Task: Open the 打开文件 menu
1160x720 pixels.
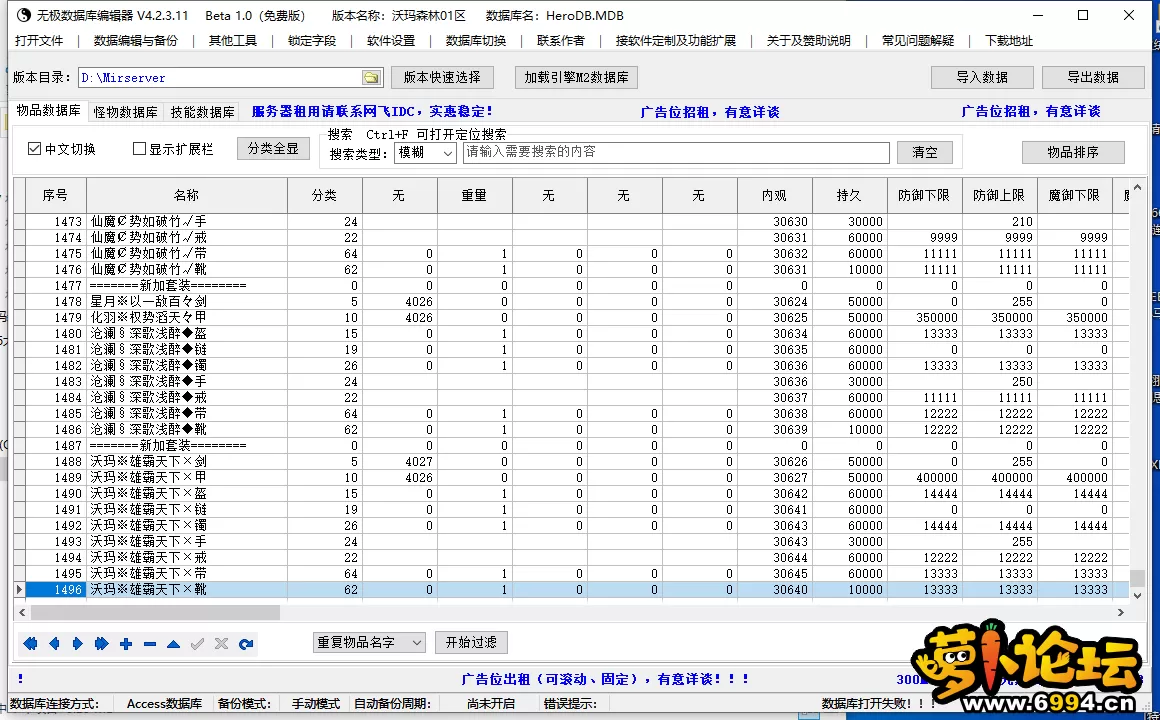Action: pos(39,41)
